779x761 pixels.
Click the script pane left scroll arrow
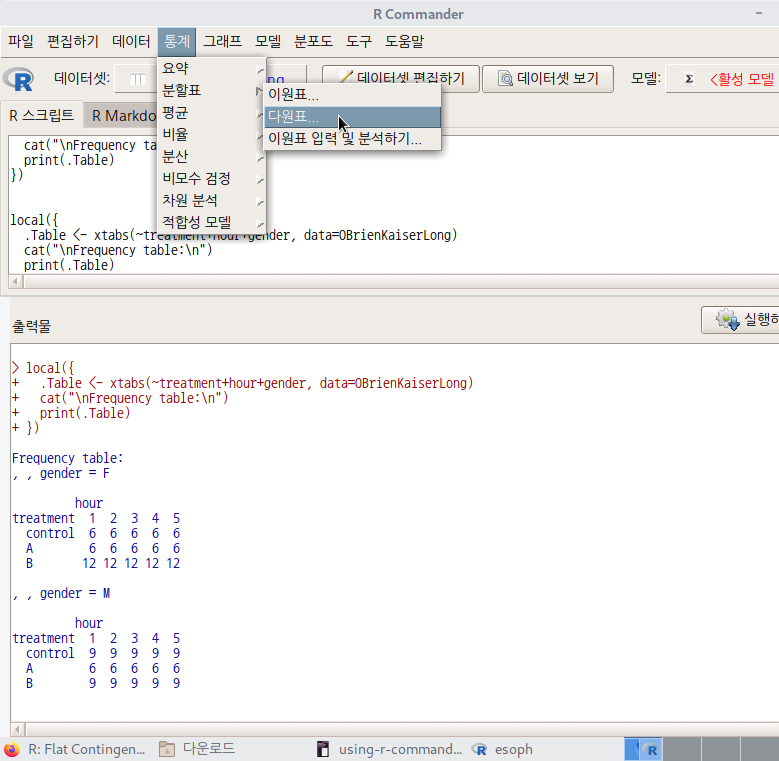pos(15,282)
